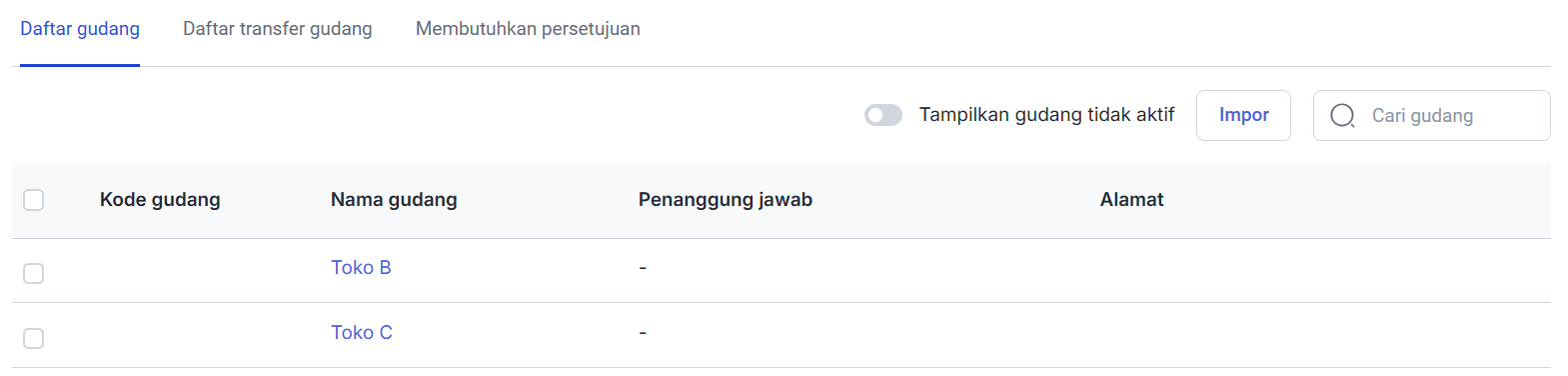Open the Daftar transfer gudang tab

[278, 29]
